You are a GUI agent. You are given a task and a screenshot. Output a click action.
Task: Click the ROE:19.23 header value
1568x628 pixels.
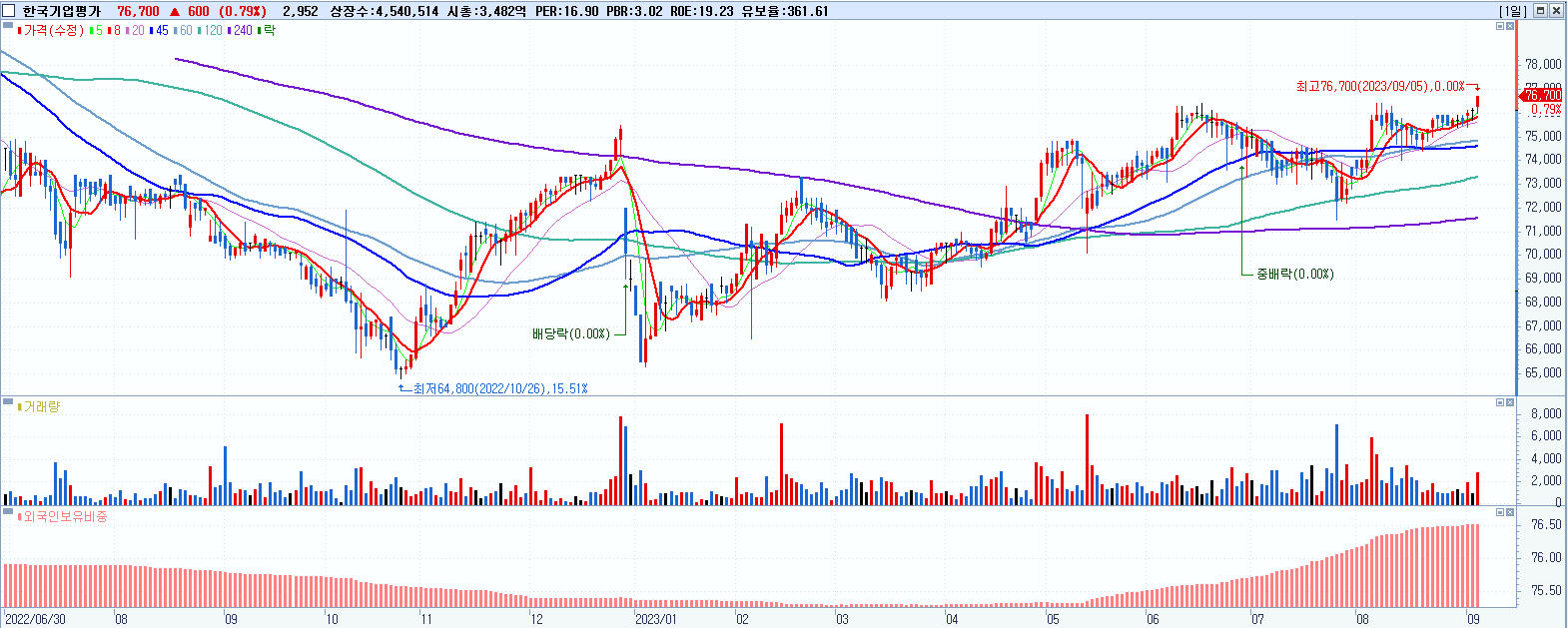[x=701, y=11]
